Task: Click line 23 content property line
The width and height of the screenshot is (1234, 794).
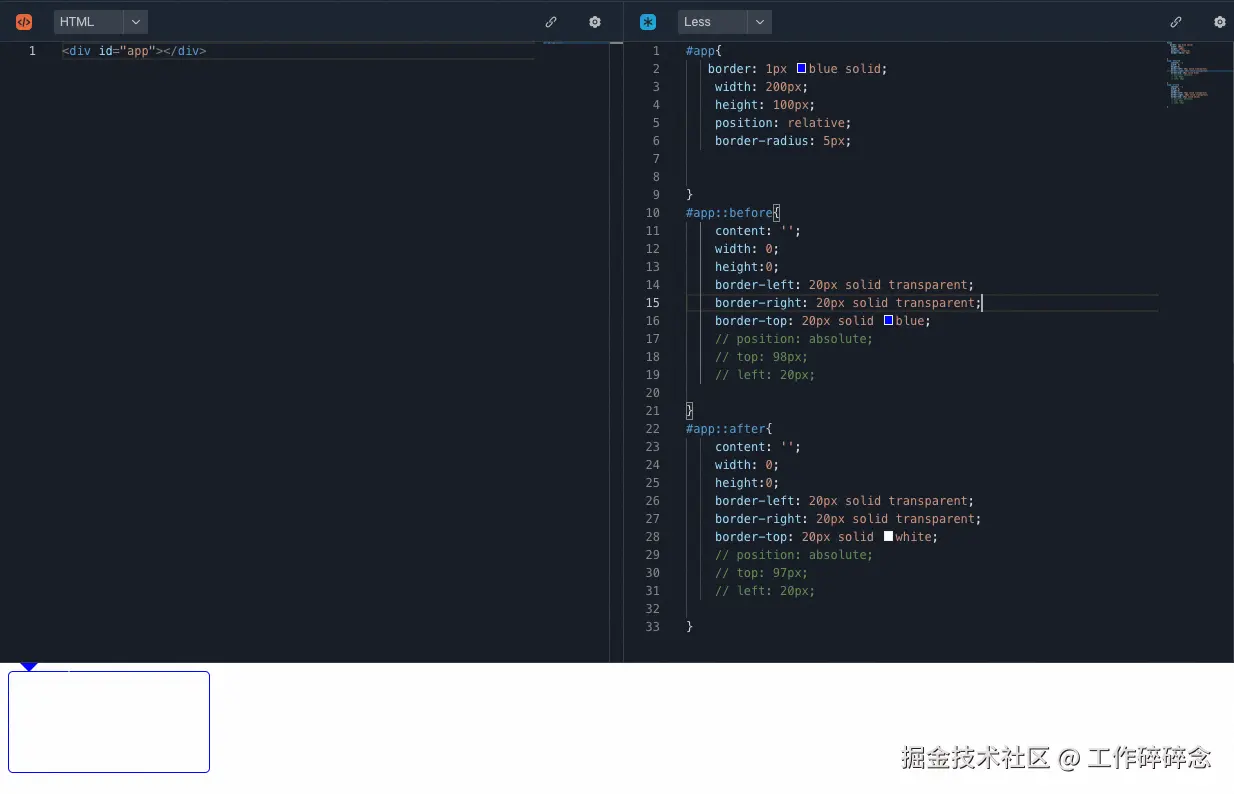Action: tap(758, 447)
